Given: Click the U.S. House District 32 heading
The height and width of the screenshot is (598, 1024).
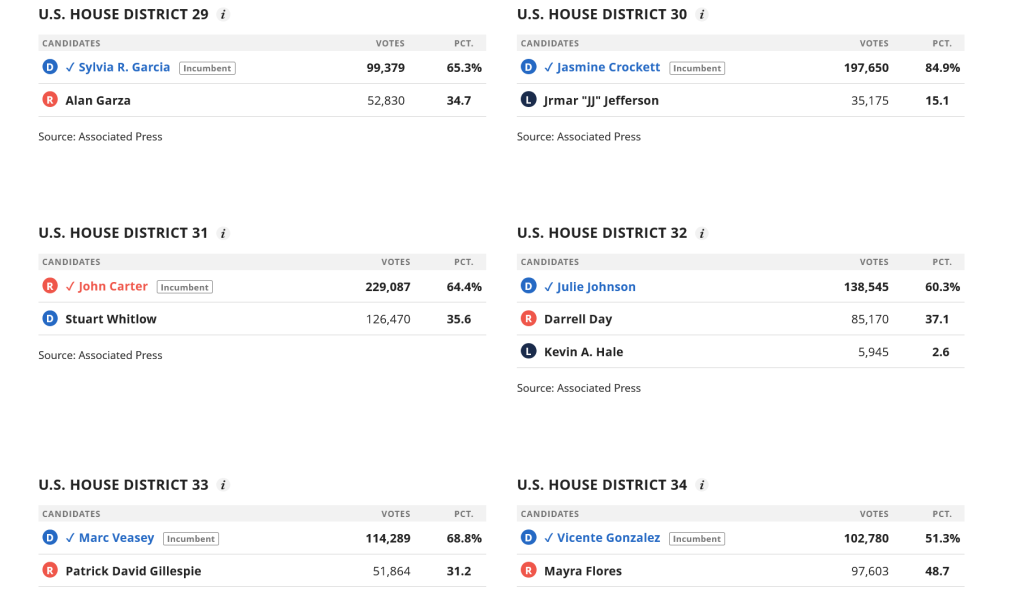Looking at the screenshot, I should 602,234.
